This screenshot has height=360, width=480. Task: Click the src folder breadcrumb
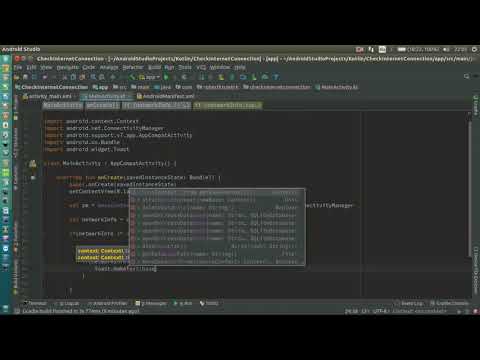pyautogui.click(x=120, y=87)
